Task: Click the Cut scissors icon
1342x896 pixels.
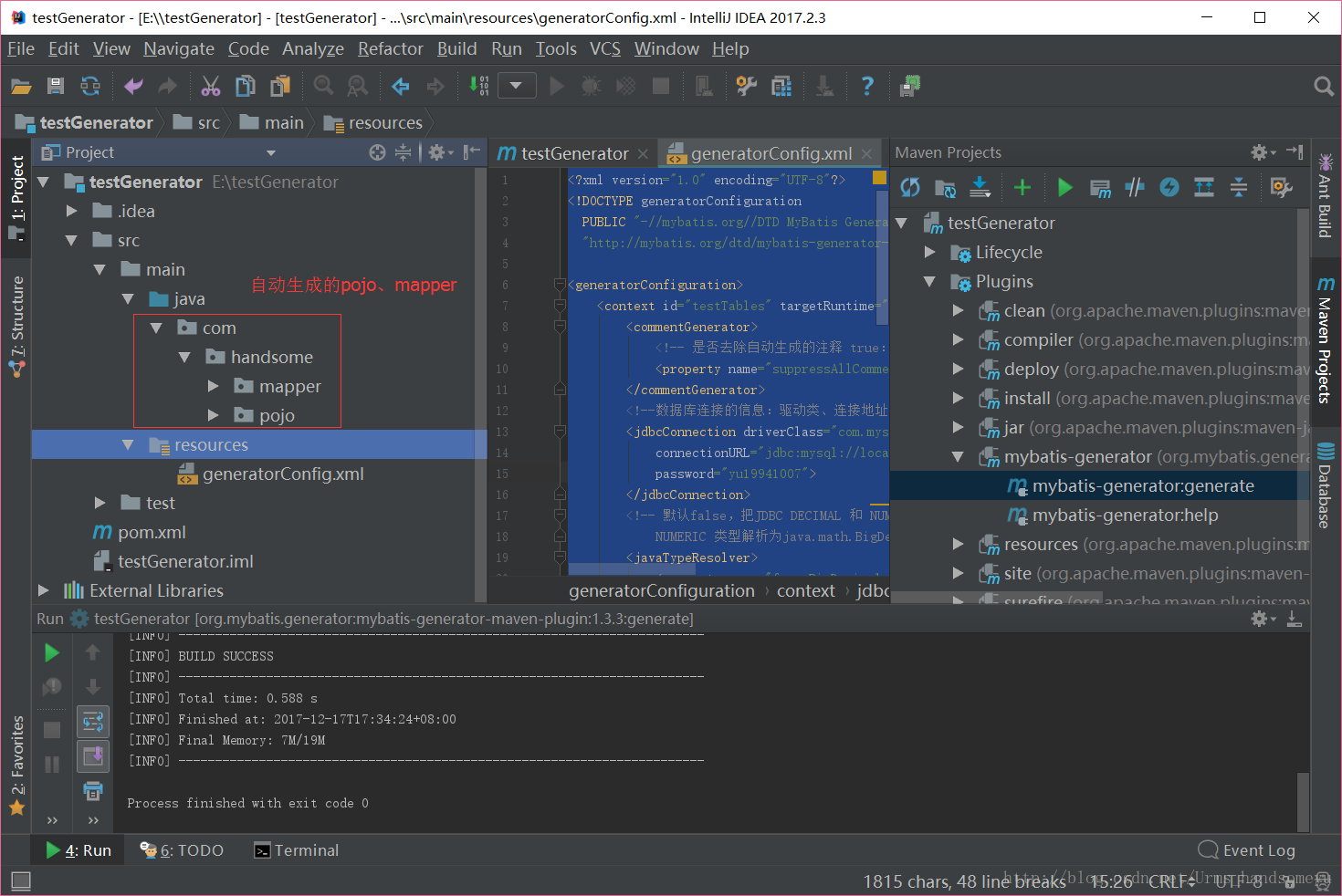Action: pos(211,87)
